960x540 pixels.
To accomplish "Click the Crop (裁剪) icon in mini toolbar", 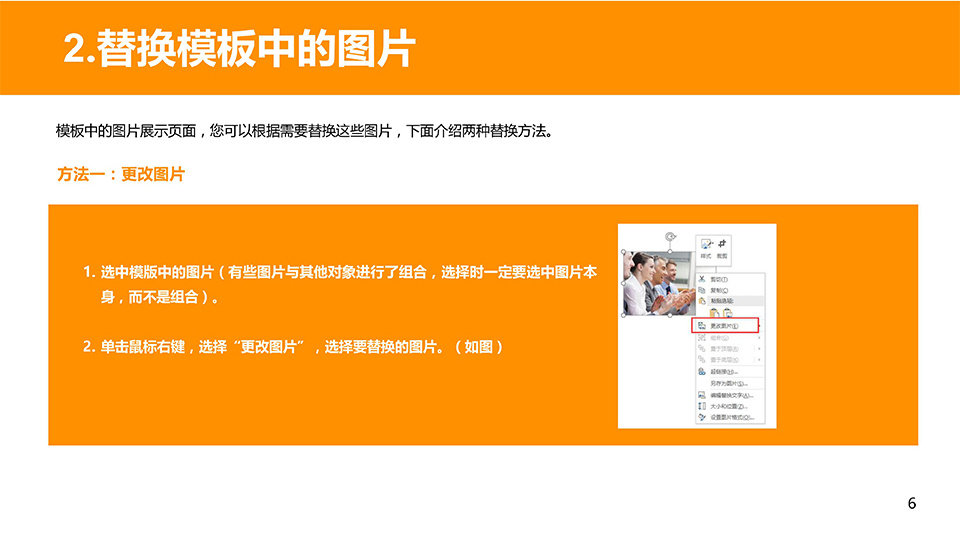I will pyautogui.click(x=723, y=246).
